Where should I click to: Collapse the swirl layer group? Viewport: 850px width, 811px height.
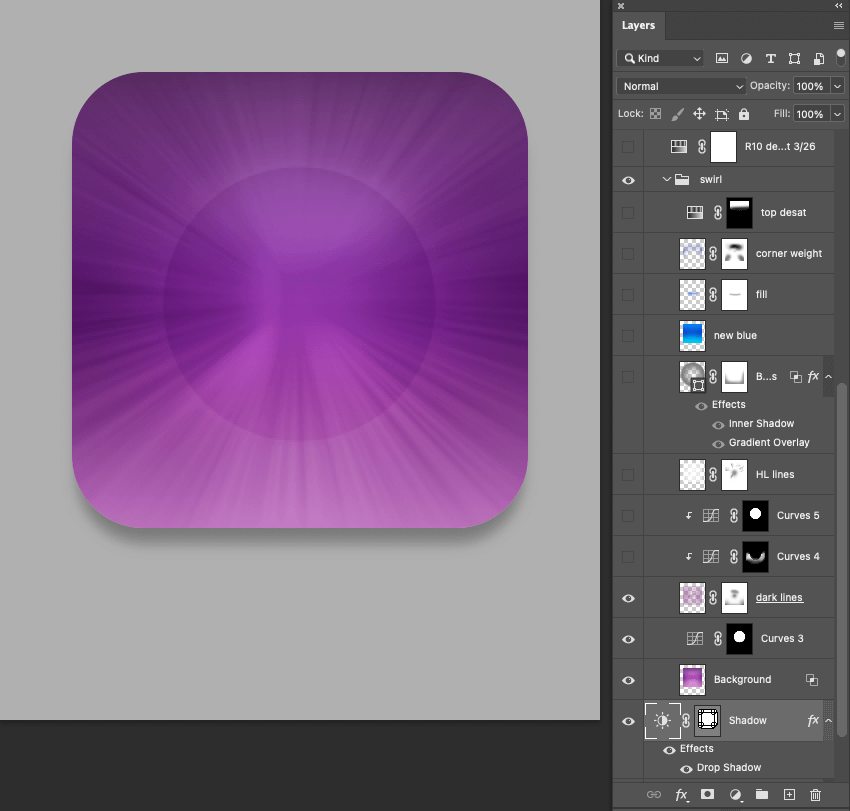666,180
